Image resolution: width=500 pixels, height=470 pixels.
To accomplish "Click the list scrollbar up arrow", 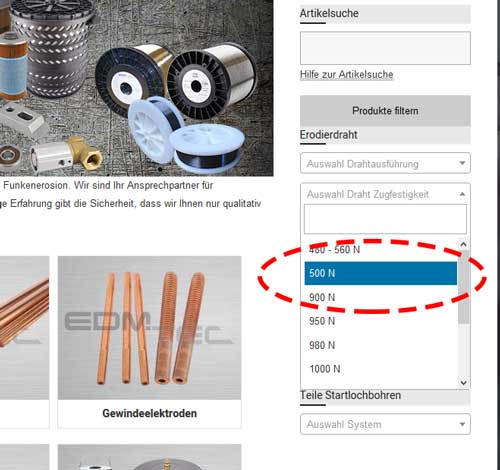I will (x=463, y=244).
